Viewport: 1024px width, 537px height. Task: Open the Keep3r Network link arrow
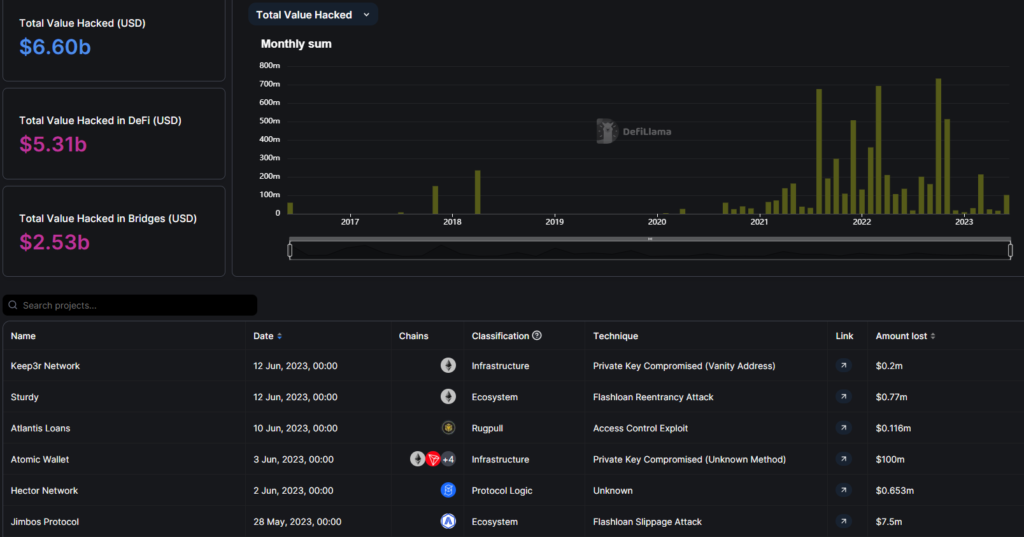point(844,366)
